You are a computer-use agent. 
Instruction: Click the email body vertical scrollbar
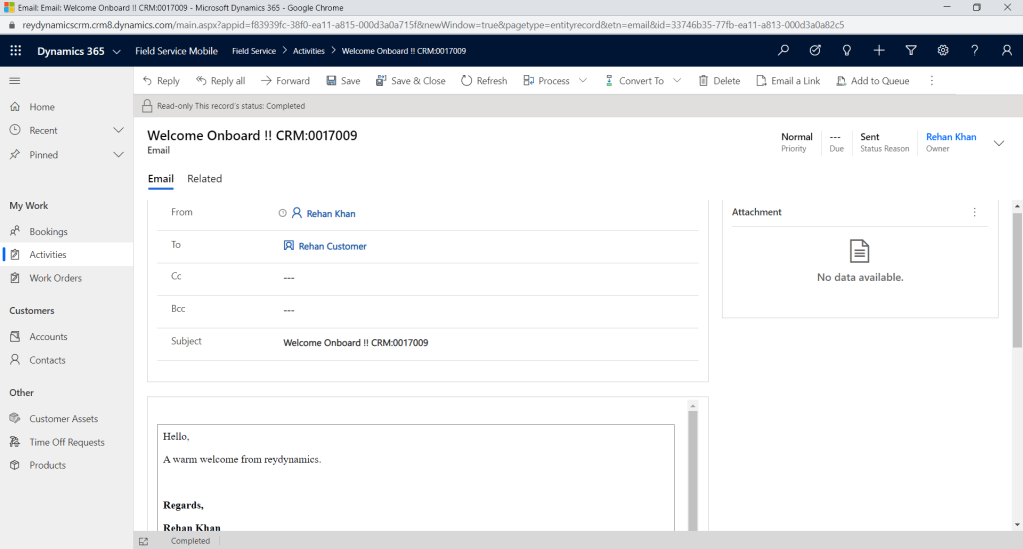(692, 460)
